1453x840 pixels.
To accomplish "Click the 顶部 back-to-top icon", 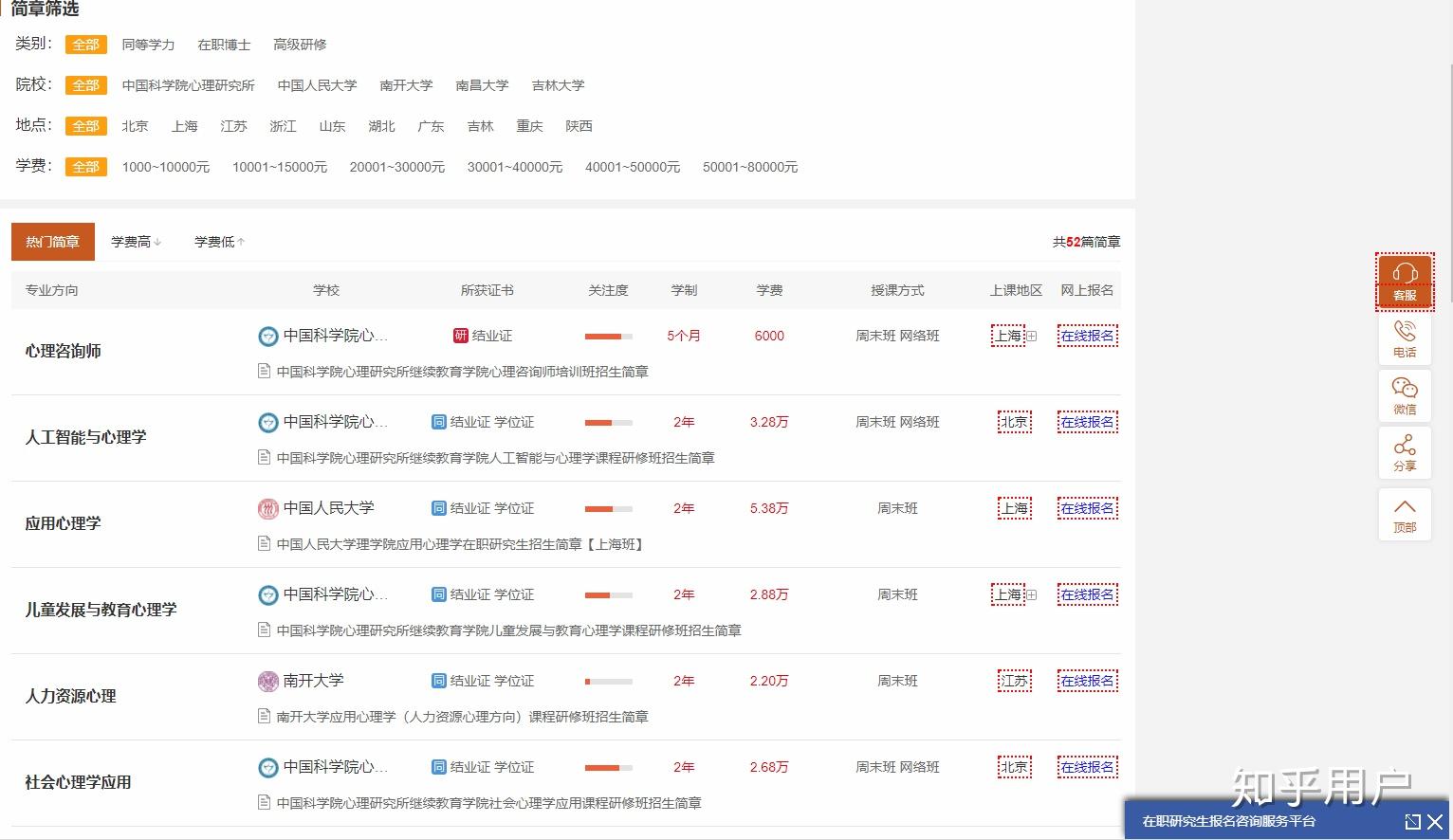I will coord(1405,514).
